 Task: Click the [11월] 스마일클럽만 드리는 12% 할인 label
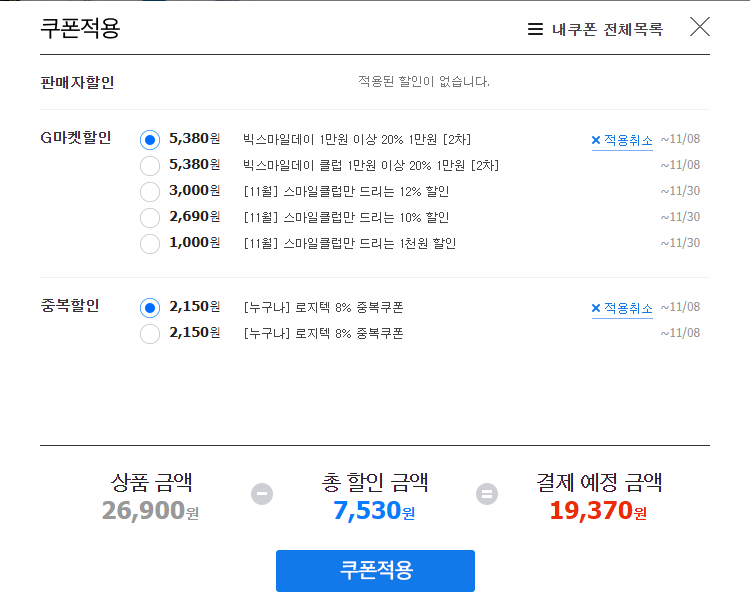346,191
